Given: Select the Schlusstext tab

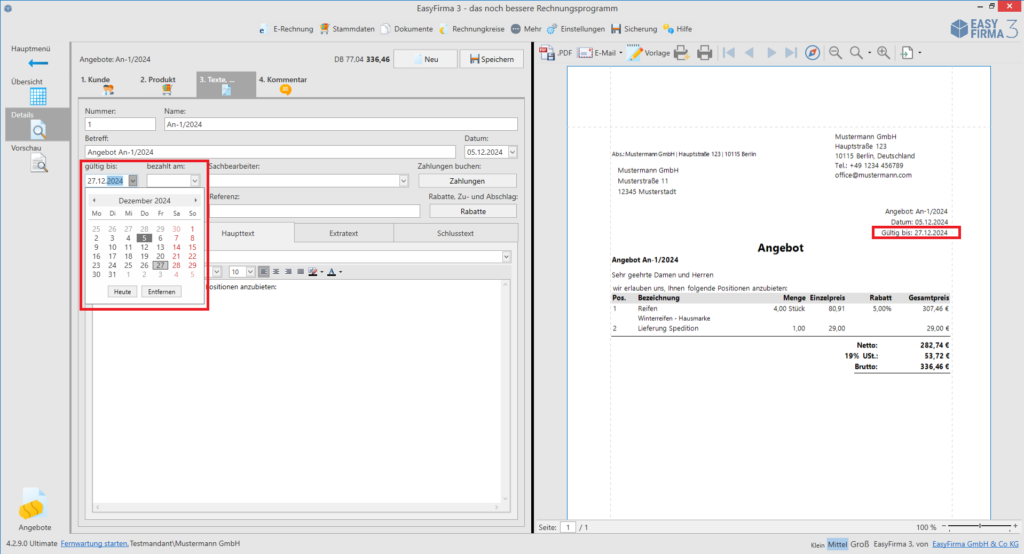Looking at the screenshot, I should click(x=455, y=233).
